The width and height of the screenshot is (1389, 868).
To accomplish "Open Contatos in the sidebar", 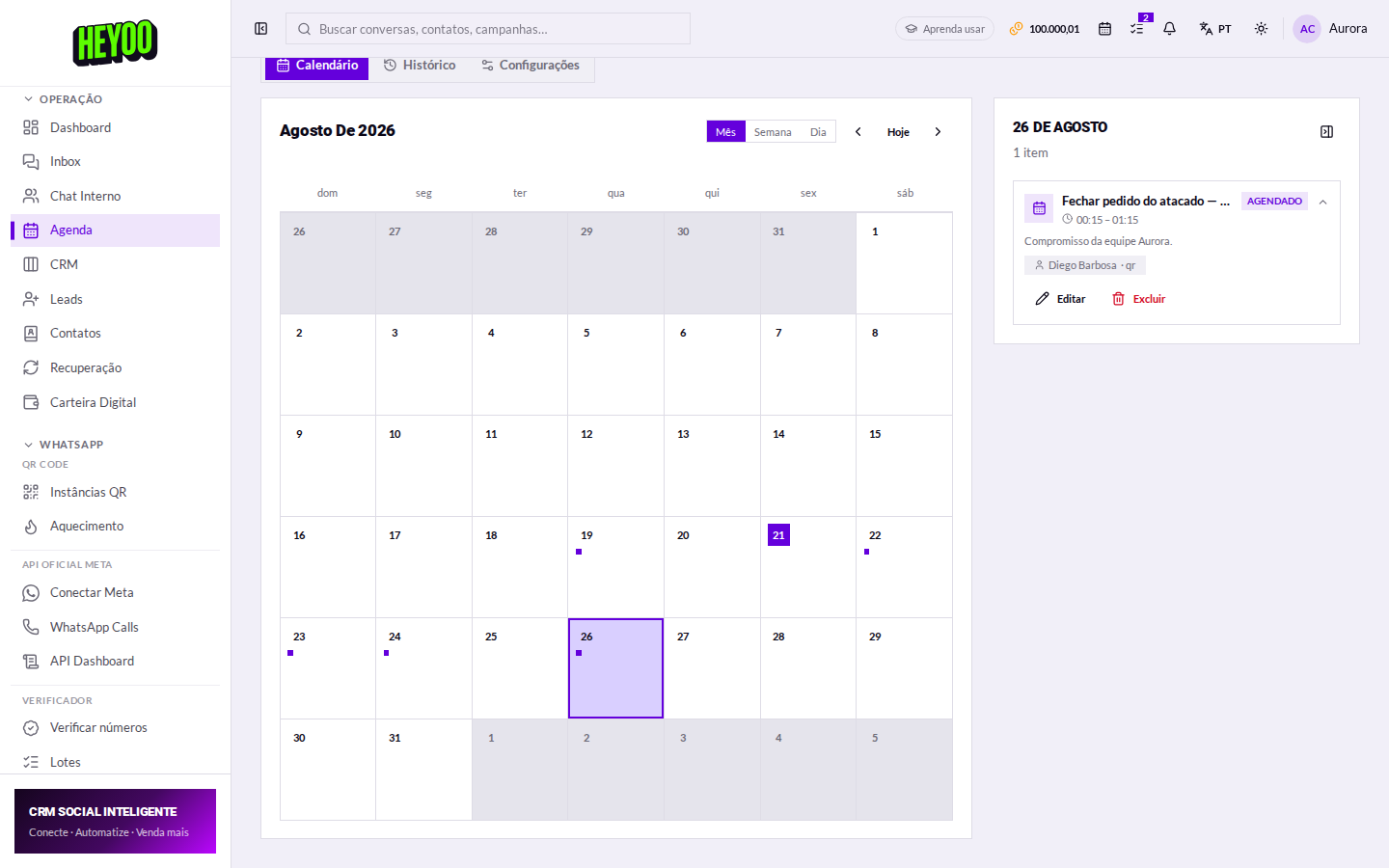I will point(115,333).
